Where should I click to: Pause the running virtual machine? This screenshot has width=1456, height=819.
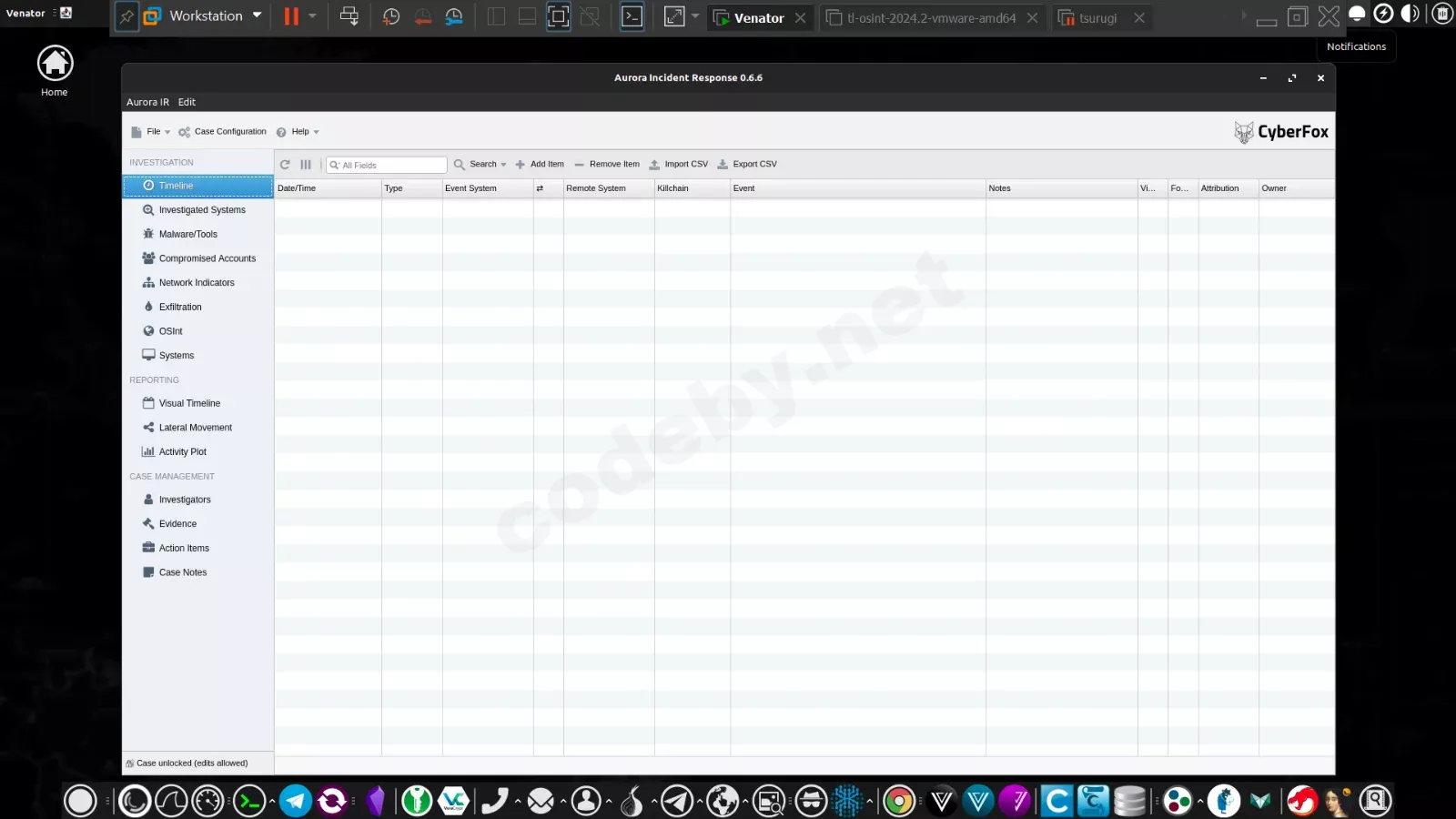(289, 15)
